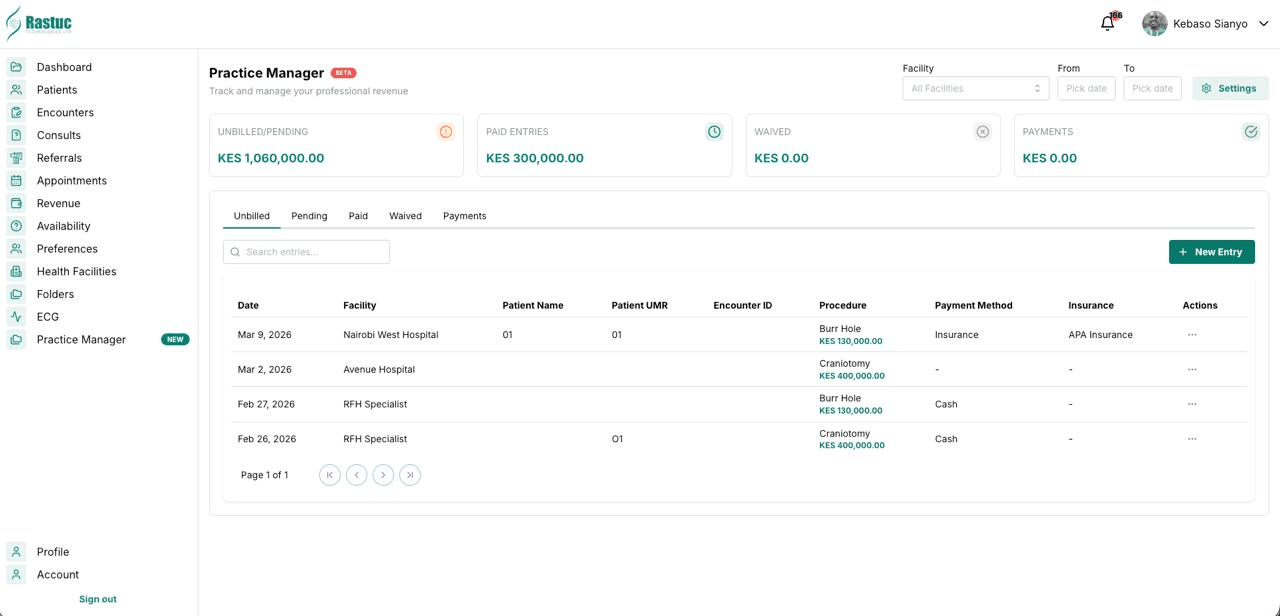
Task: Click the Practice Manager sidebar icon
Action: coord(15,339)
